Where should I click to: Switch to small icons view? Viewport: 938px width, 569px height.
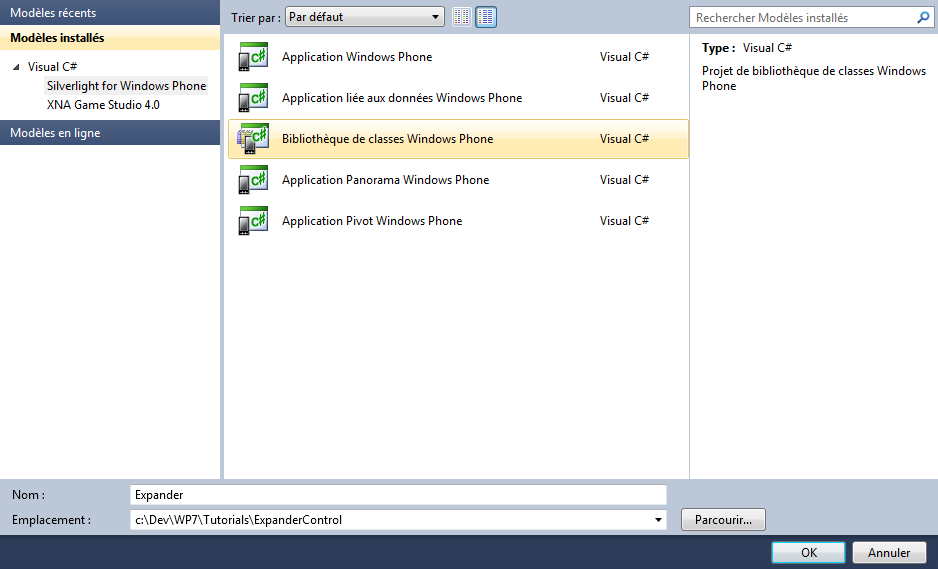click(x=461, y=17)
